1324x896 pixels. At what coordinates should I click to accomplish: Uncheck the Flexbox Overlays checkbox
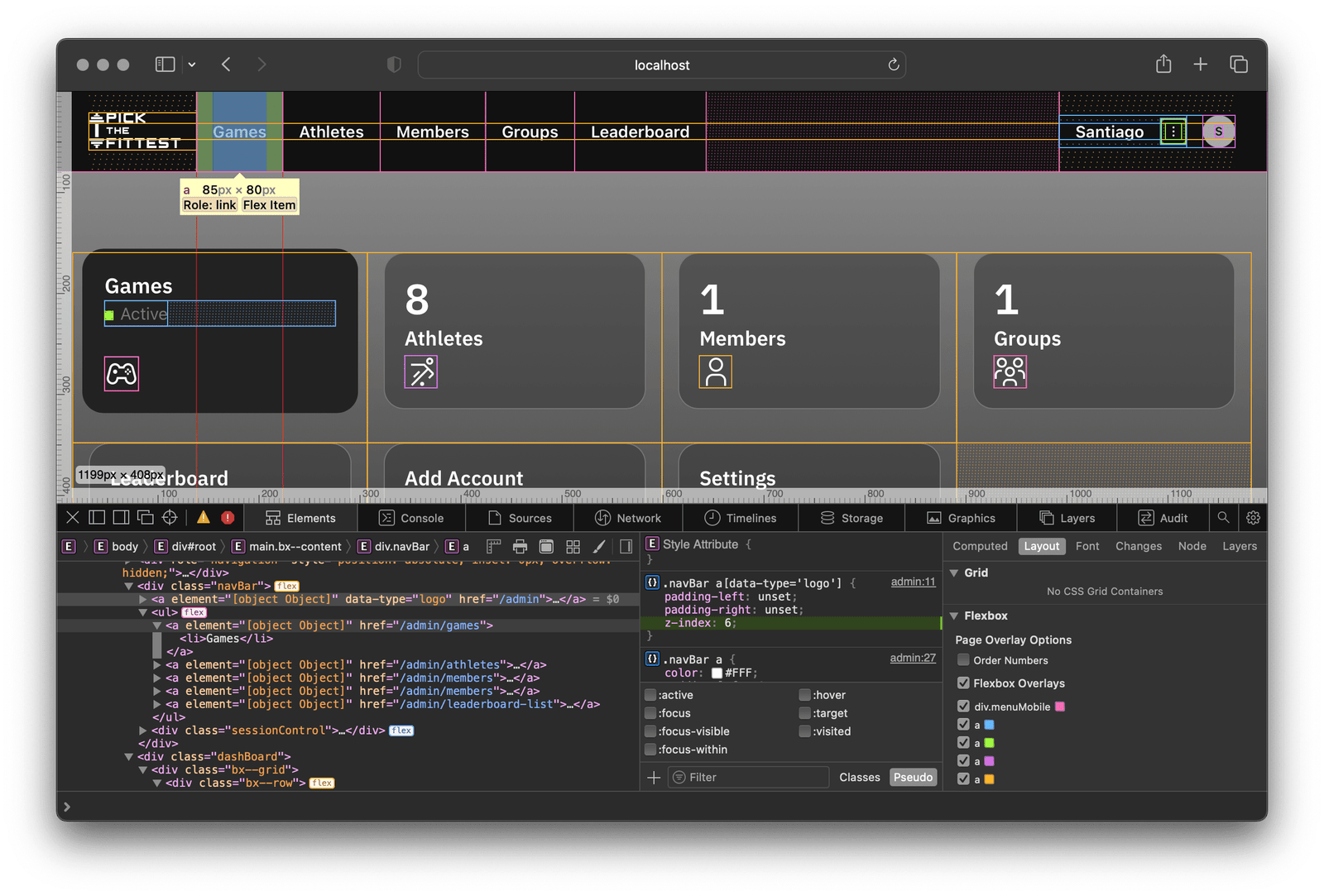coord(963,683)
